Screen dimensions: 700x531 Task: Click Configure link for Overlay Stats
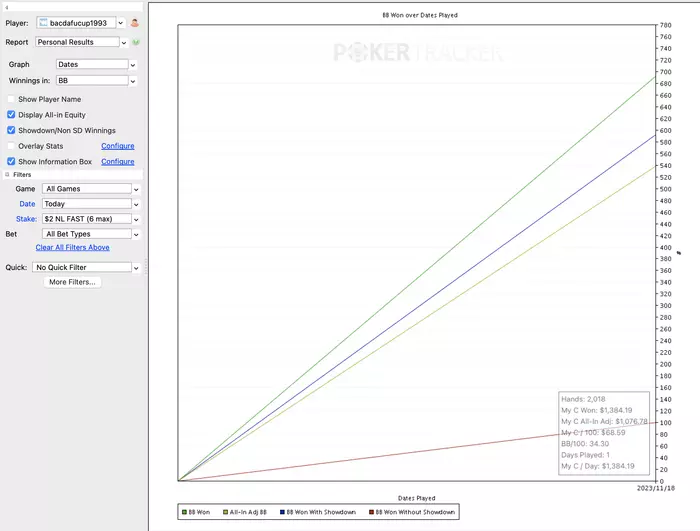pyautogui.click(x=117, y=146)
